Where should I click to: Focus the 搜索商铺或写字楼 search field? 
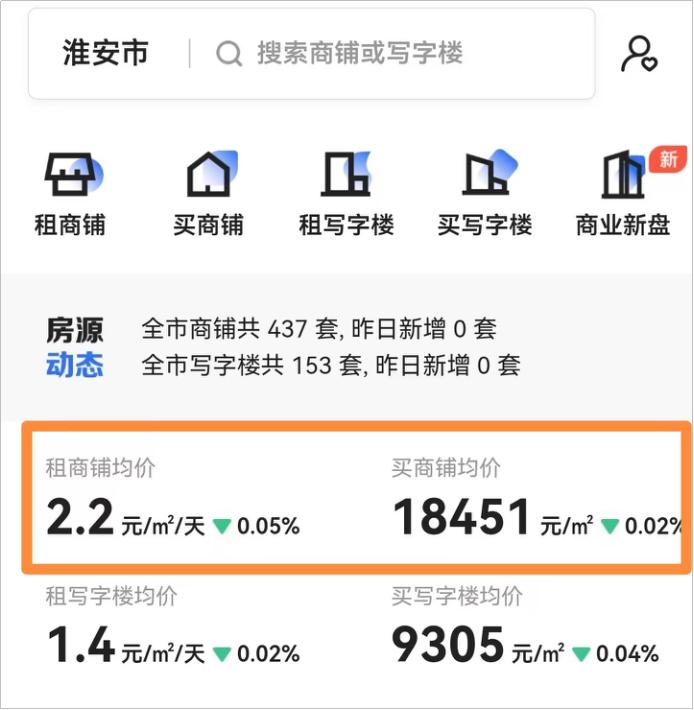click(360, 53)
